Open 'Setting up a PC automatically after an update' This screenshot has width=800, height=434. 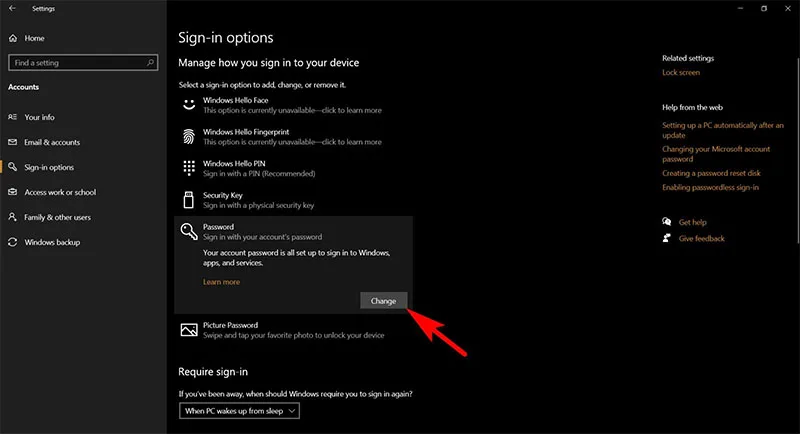pos(723,130)
